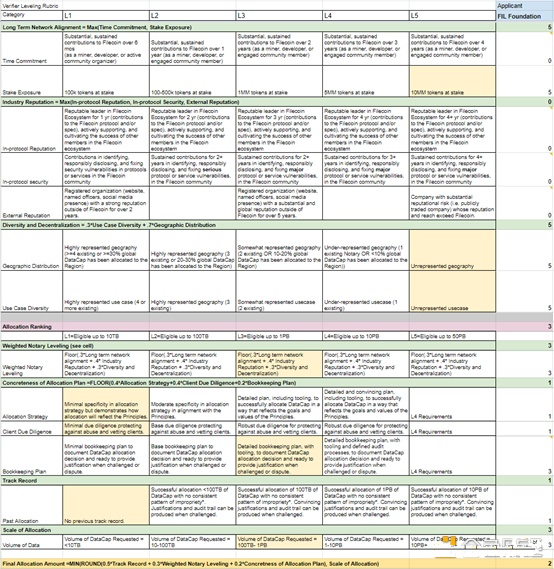Select the FIL Foundation applicant header cell
The image size is (554, 569).
[x=525, y=16]
